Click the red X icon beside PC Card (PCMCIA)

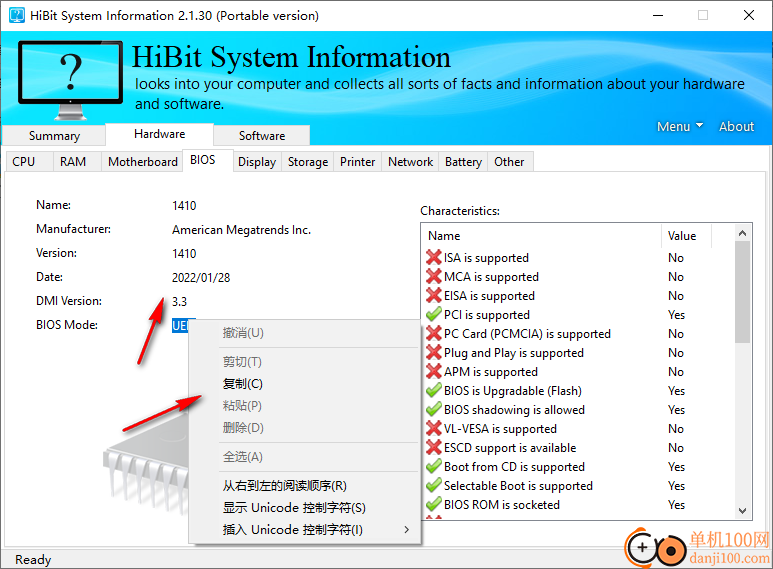(x=433, y=333)
